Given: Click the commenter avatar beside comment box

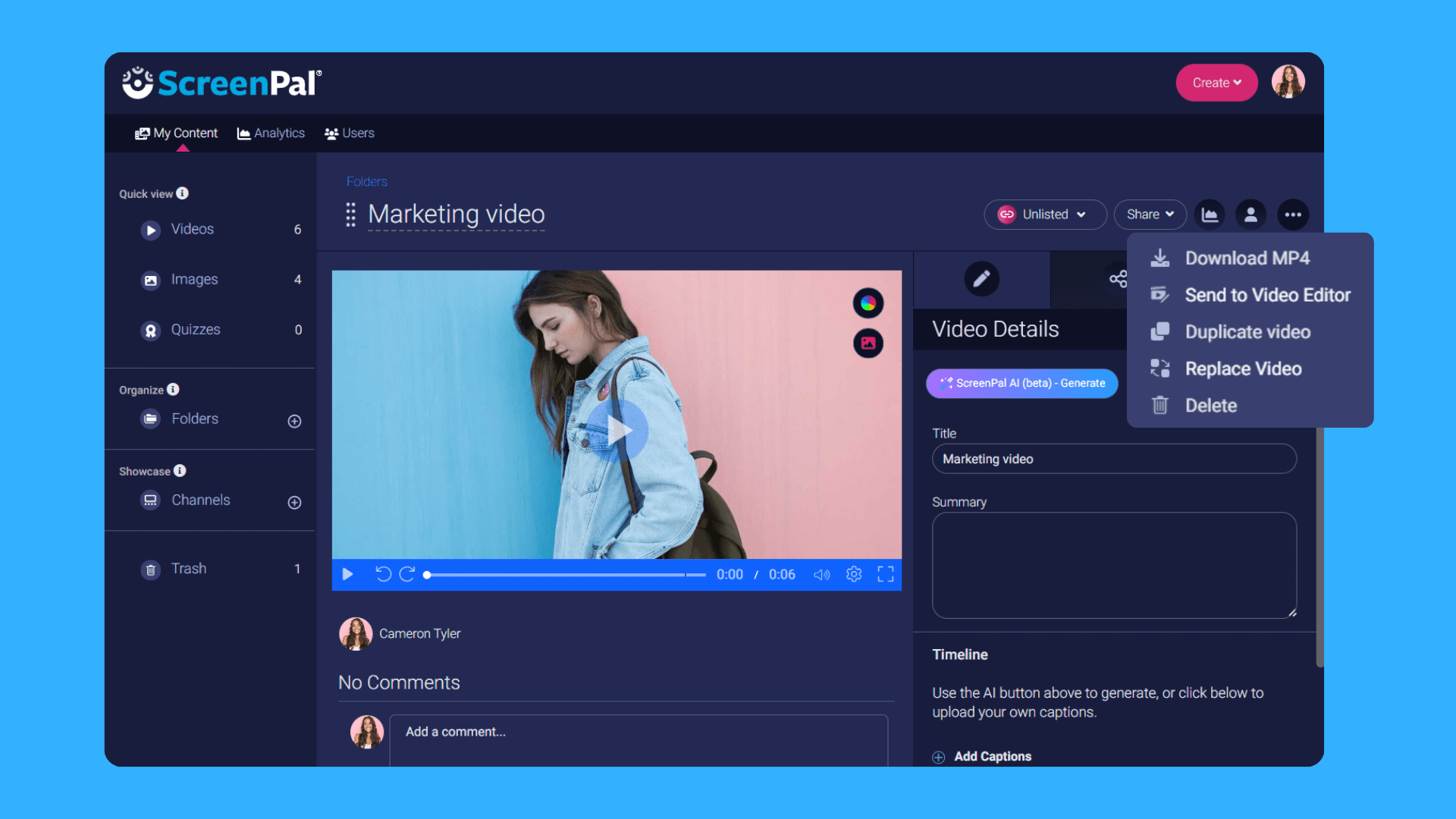Looking at the screenshot, I should point(367,732).
